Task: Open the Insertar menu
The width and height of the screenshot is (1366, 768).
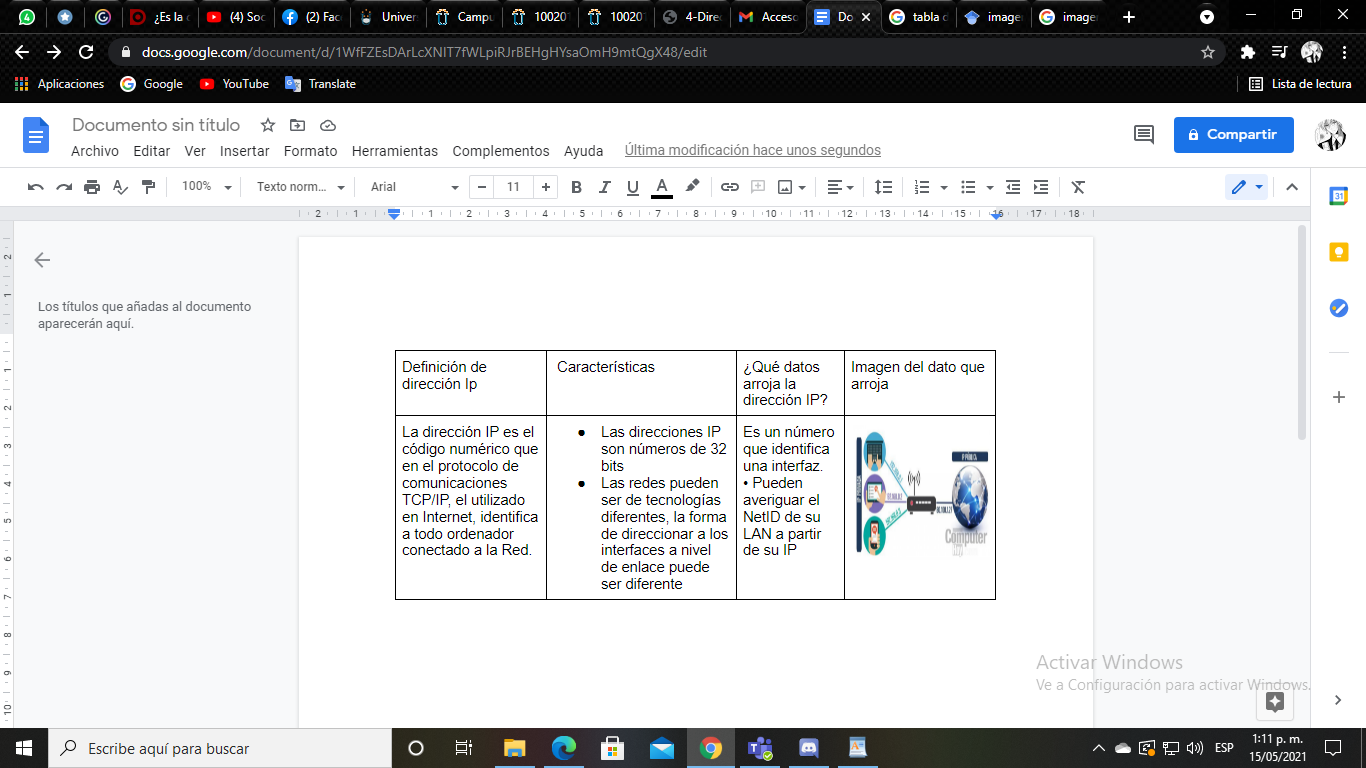Action: (245, 151)
